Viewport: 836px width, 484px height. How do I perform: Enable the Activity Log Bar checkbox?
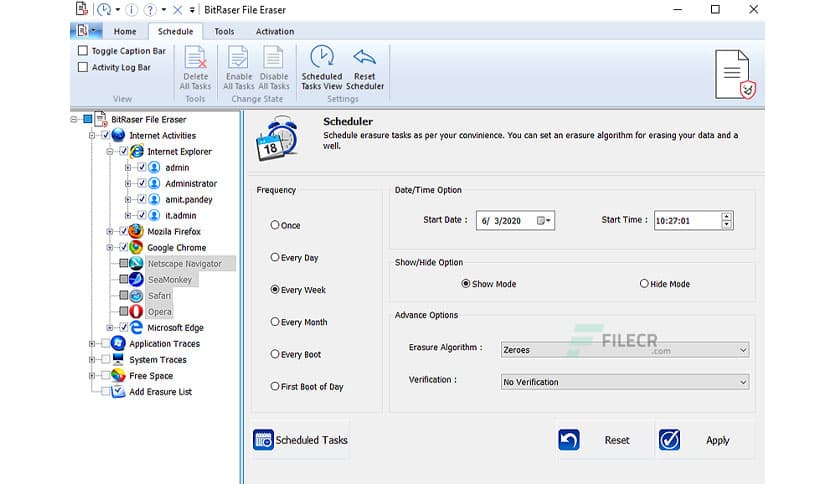click(83, 67)
